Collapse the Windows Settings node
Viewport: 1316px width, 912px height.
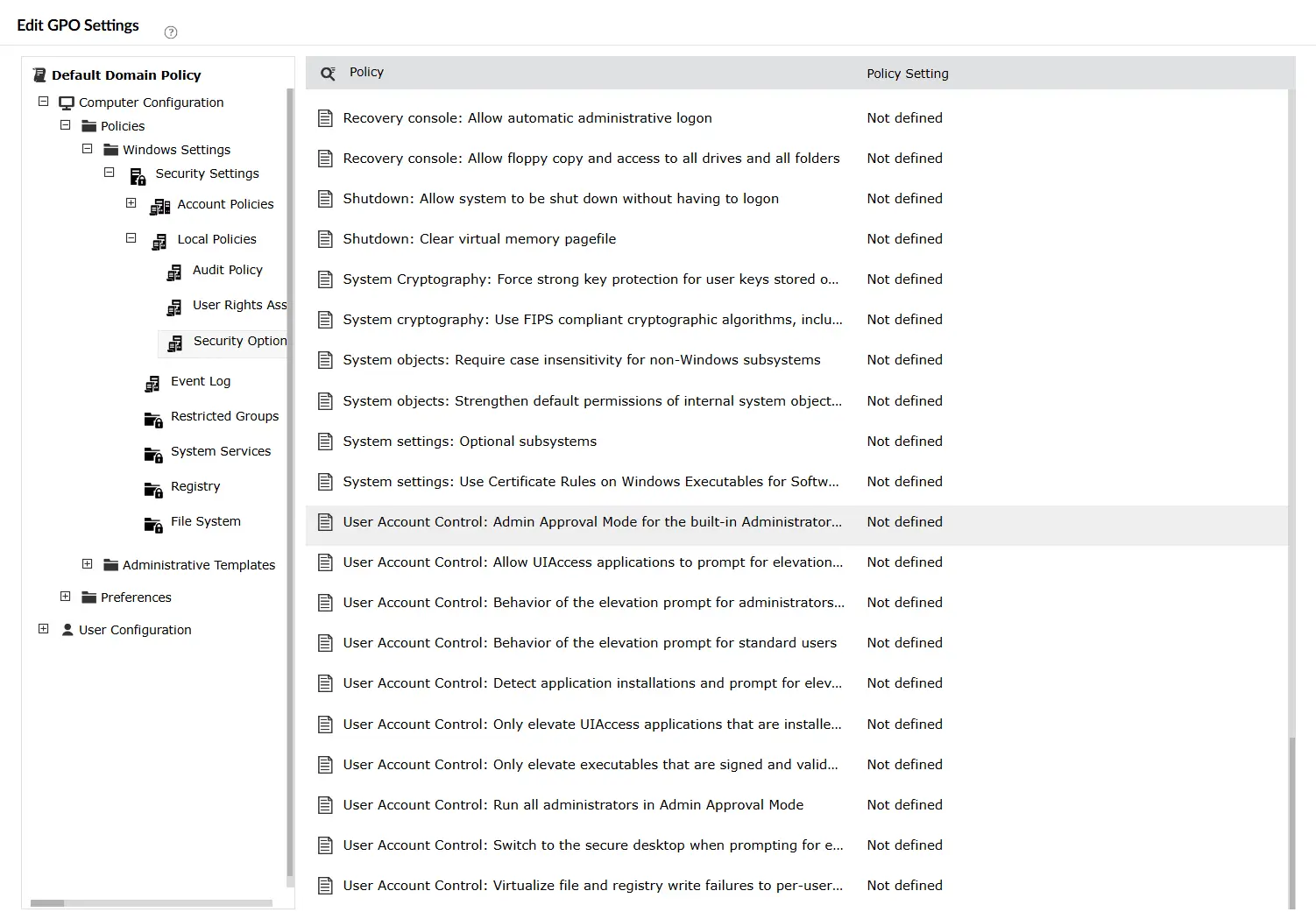click(x=87, y=149)
